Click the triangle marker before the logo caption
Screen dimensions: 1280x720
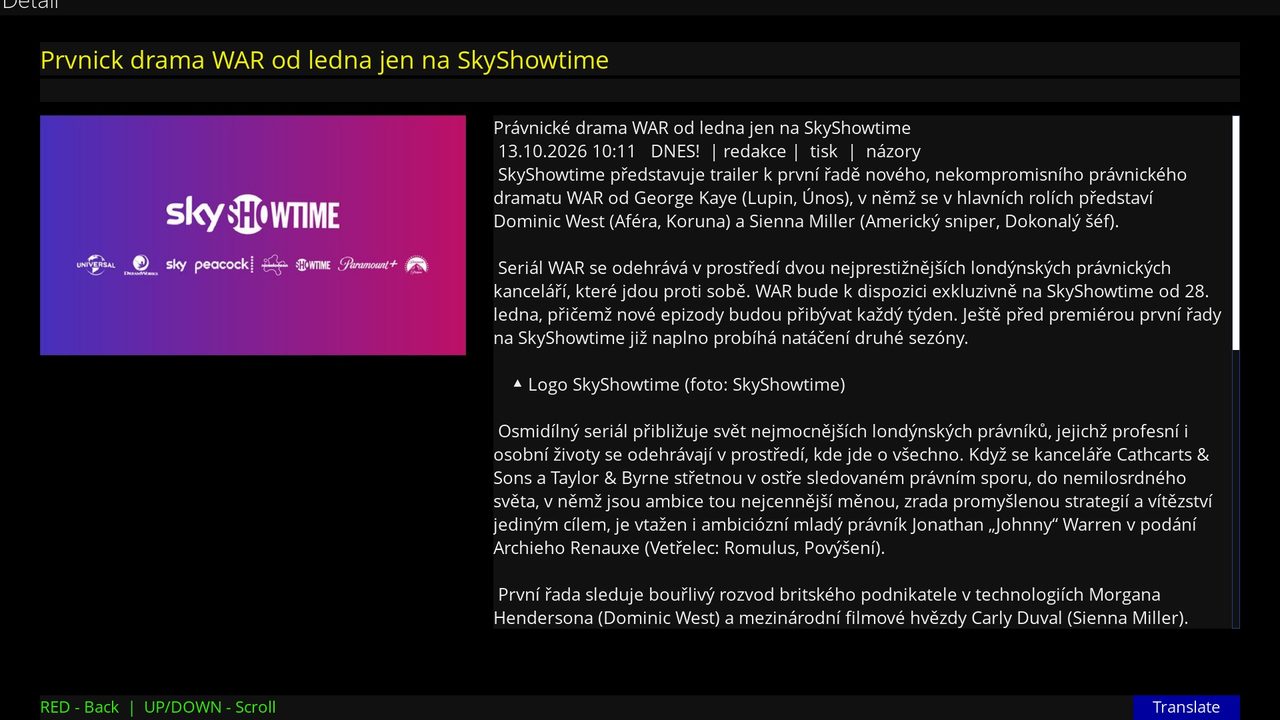pyautogui.click(x=518, y=384)
